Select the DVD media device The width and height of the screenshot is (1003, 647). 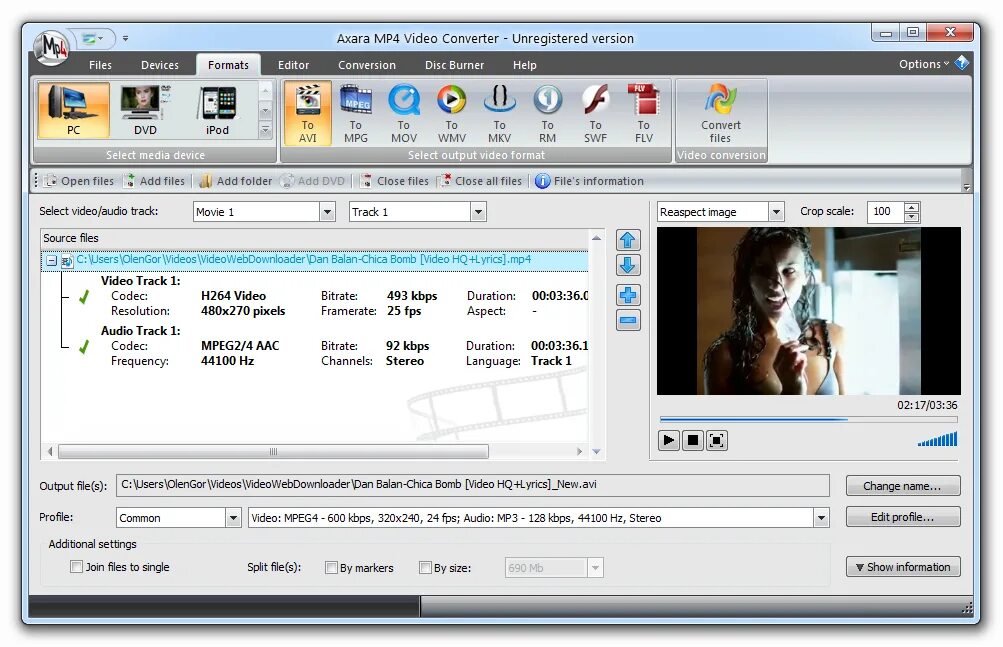[145, 111]
